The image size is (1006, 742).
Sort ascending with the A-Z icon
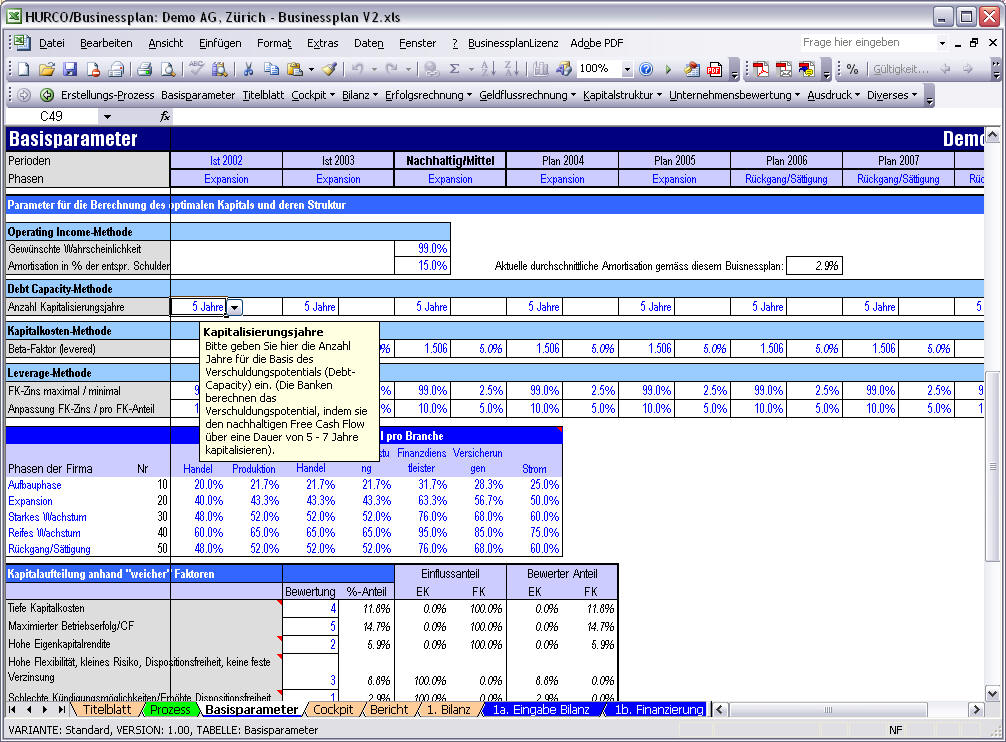point(488,69)
